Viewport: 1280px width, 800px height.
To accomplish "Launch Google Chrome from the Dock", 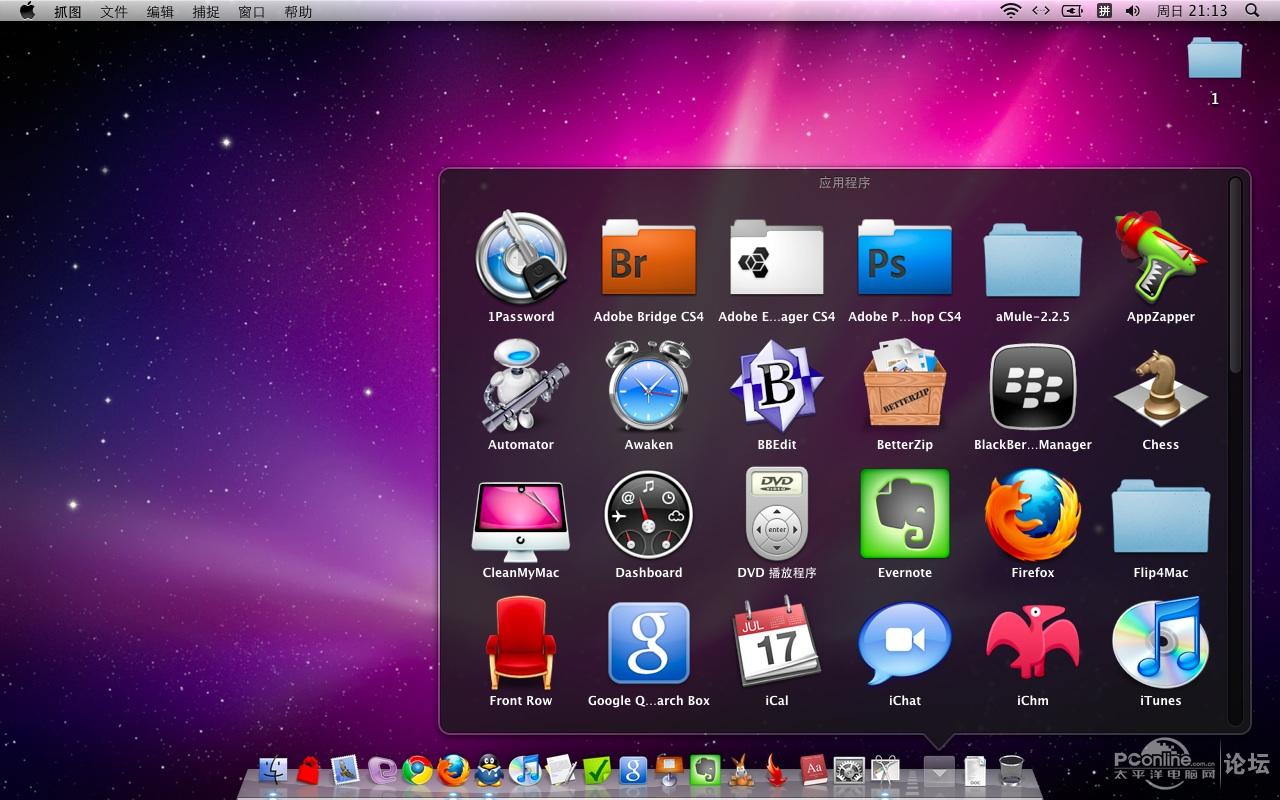I will (417, 770).
